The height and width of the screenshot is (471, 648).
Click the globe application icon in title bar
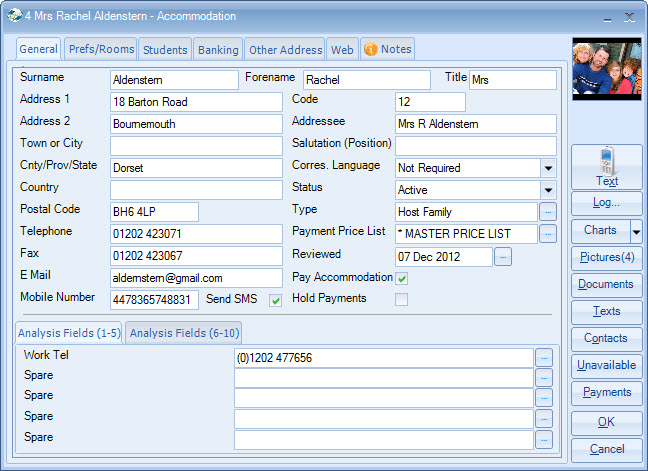tap(14, 16)
